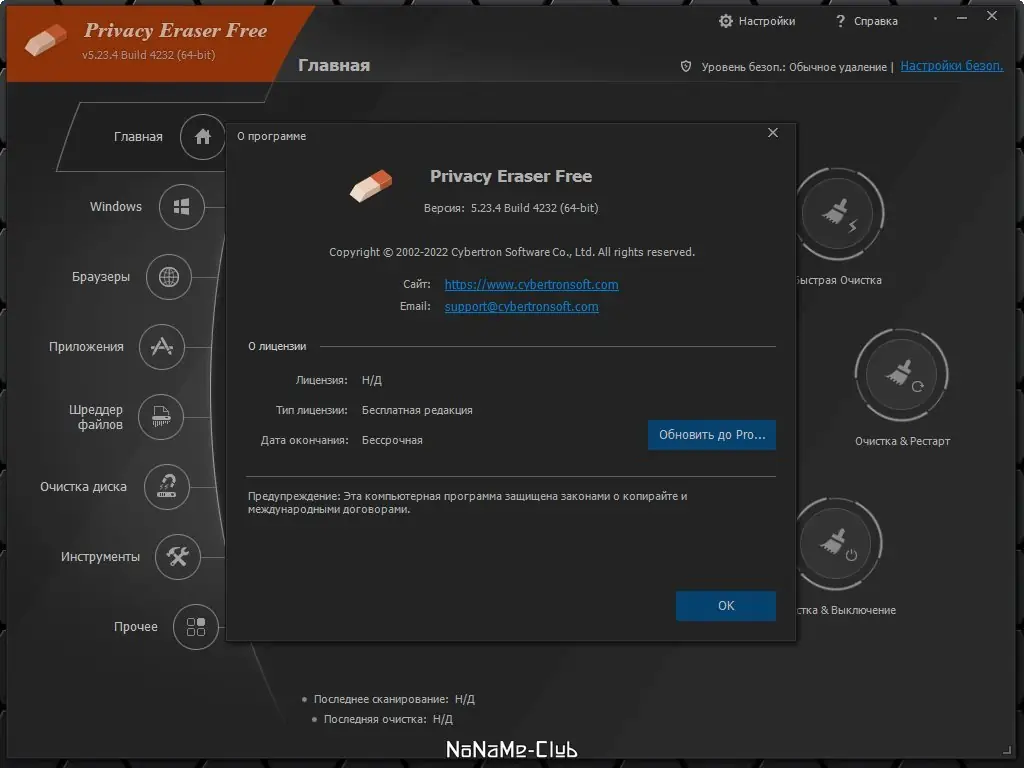Image resolution: width=1024 pixels, height=768 pixels.
Task: Trigger Очистка & Выключение action
Action: click(838, 542)
